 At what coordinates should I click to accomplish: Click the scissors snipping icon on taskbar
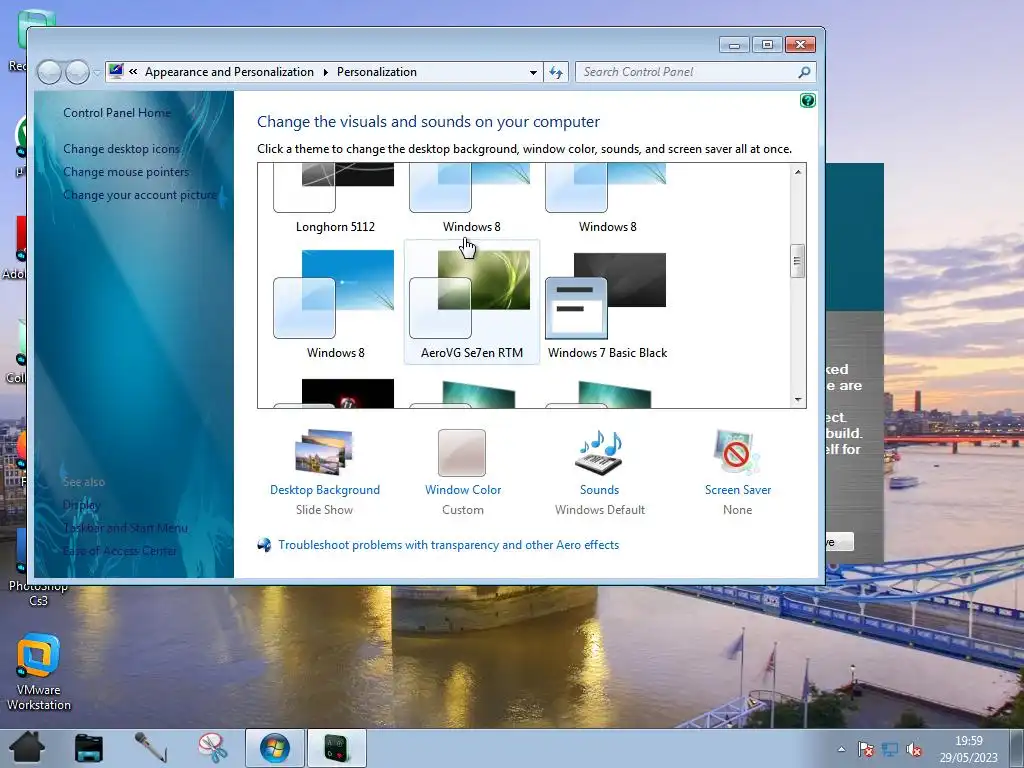coord(212,748)
